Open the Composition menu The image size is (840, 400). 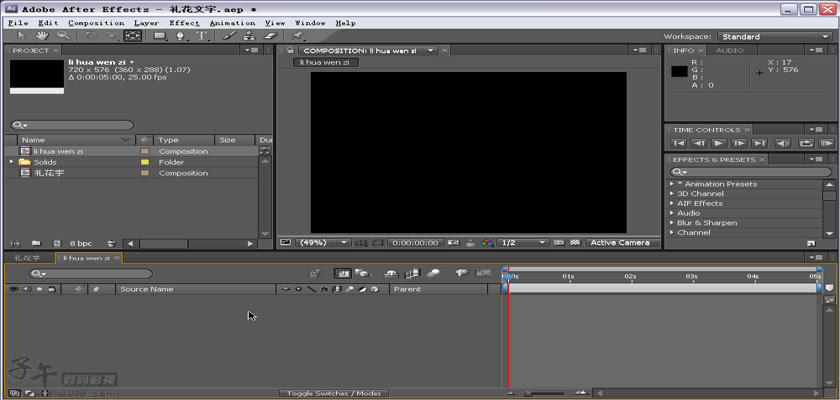pos(96,23)
